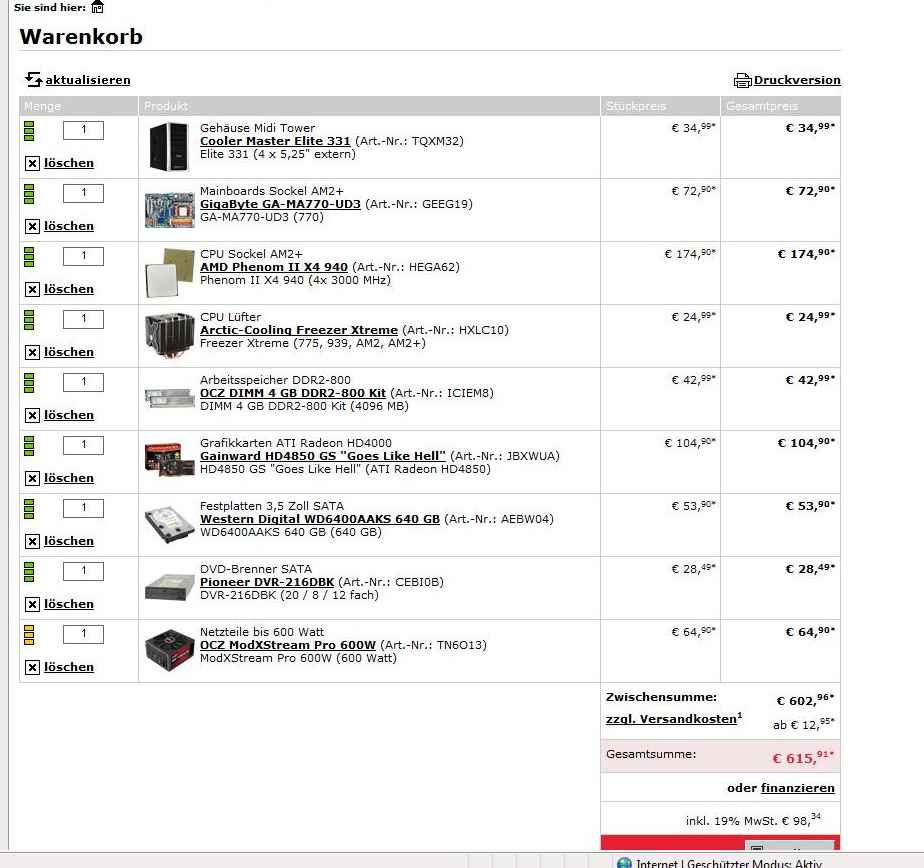The width and height of the screenshot is (924, 868).
Task: Click the delete X icon for Western Digital WD6400AAKS
Action: [x=32, y=542]
